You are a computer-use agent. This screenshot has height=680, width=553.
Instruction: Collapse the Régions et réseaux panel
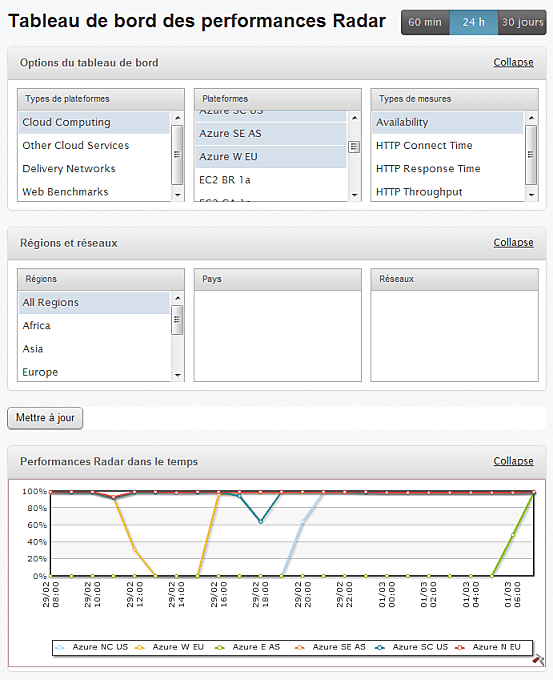pos(513,242)
